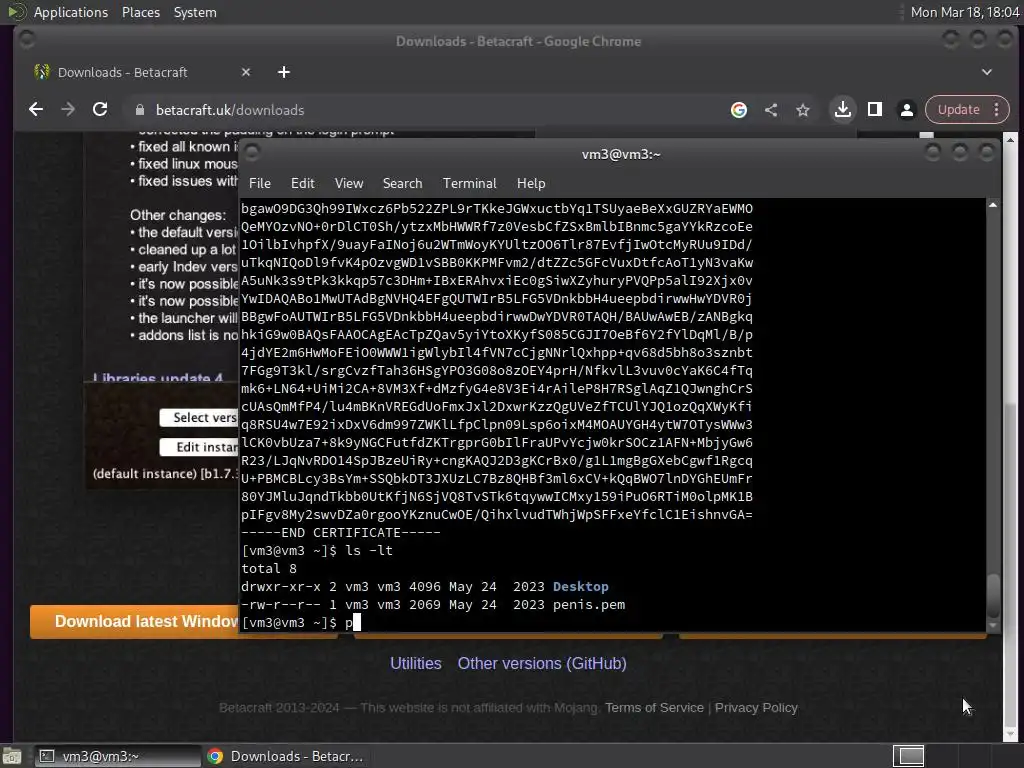This screenshot has width=1024, height=768.
Task: Open a new Chrome tab
Action: tap(283, 72)
